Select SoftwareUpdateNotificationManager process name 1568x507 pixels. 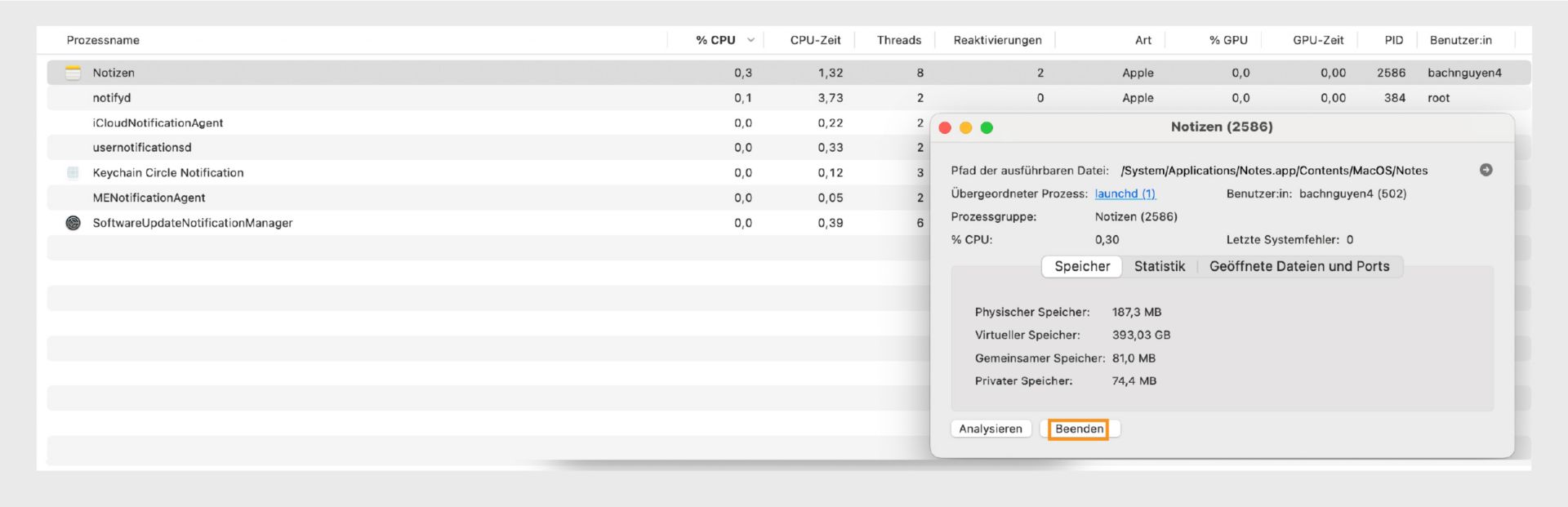click(193, 223)
